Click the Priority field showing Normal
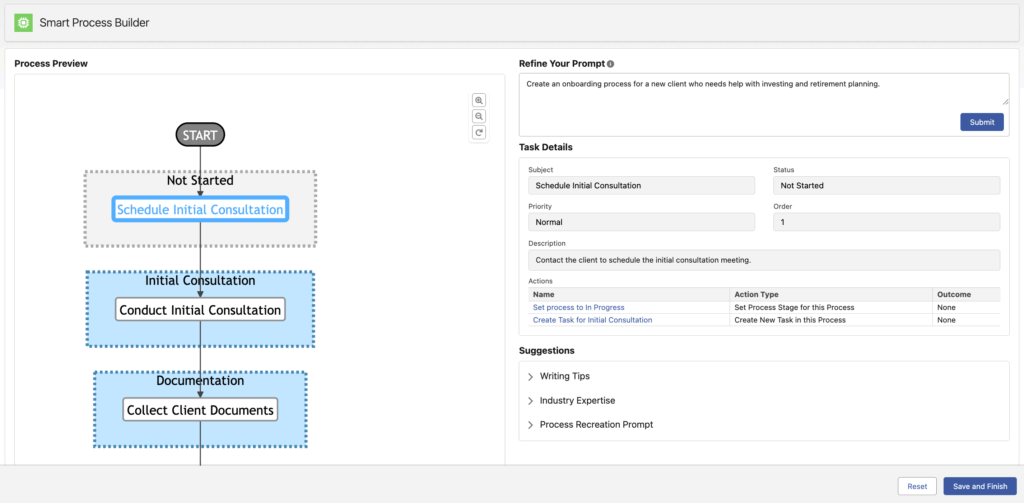 tap(640, 222)
